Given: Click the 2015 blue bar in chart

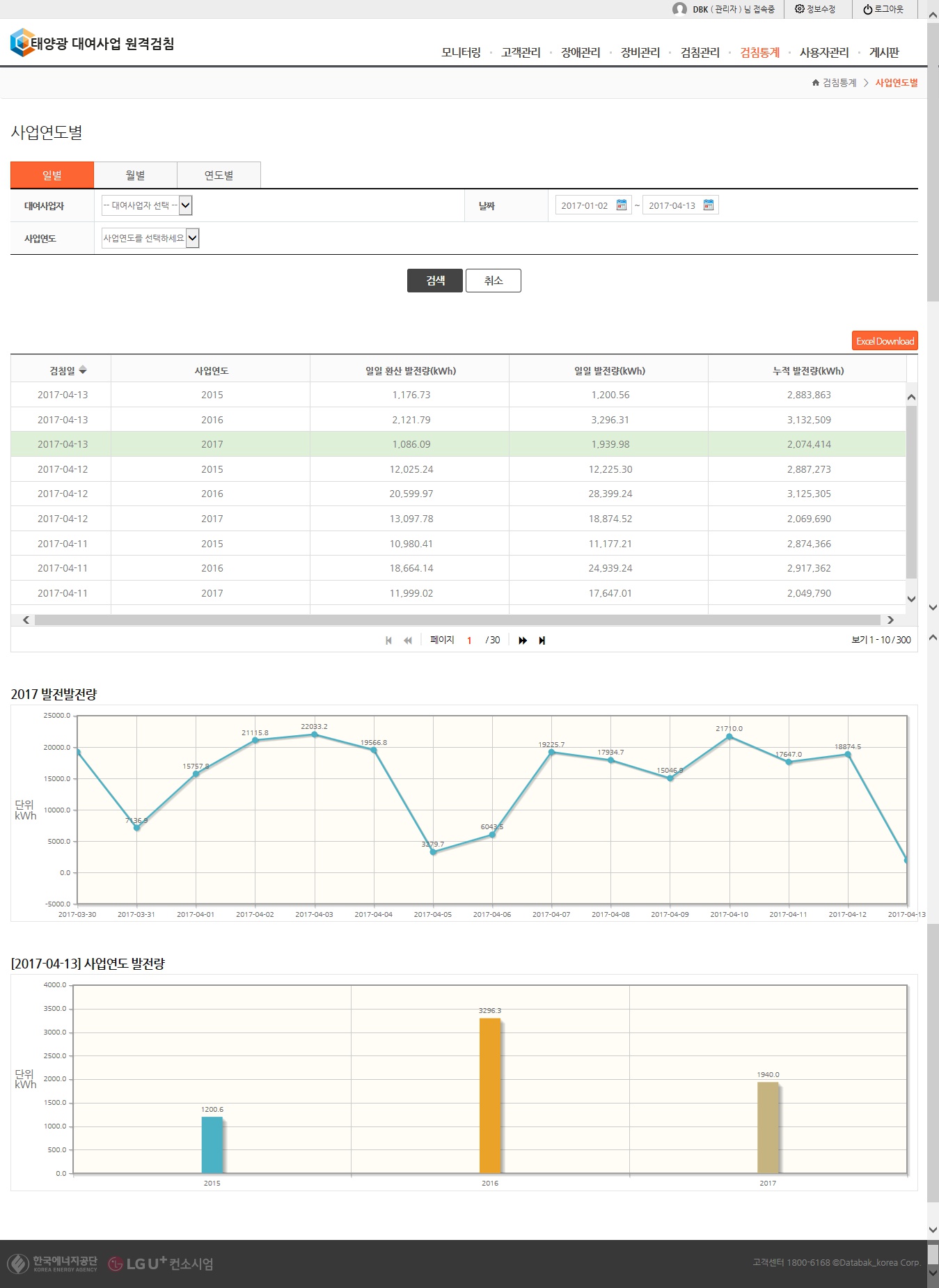Looking at the screenshot, I should pyautogui.click(x=212, y=1145).
